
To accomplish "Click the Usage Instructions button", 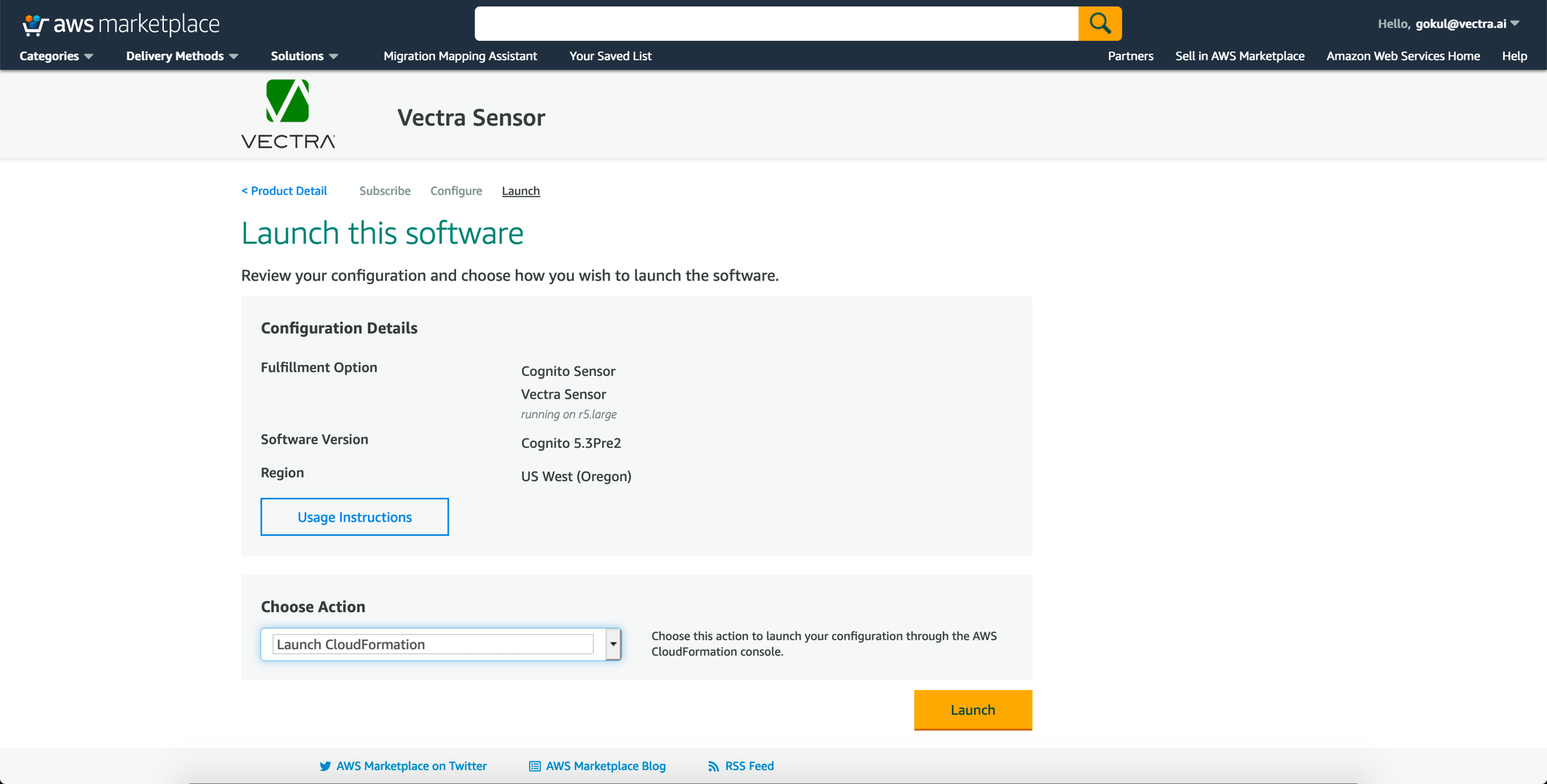I will tap(355, 517).
